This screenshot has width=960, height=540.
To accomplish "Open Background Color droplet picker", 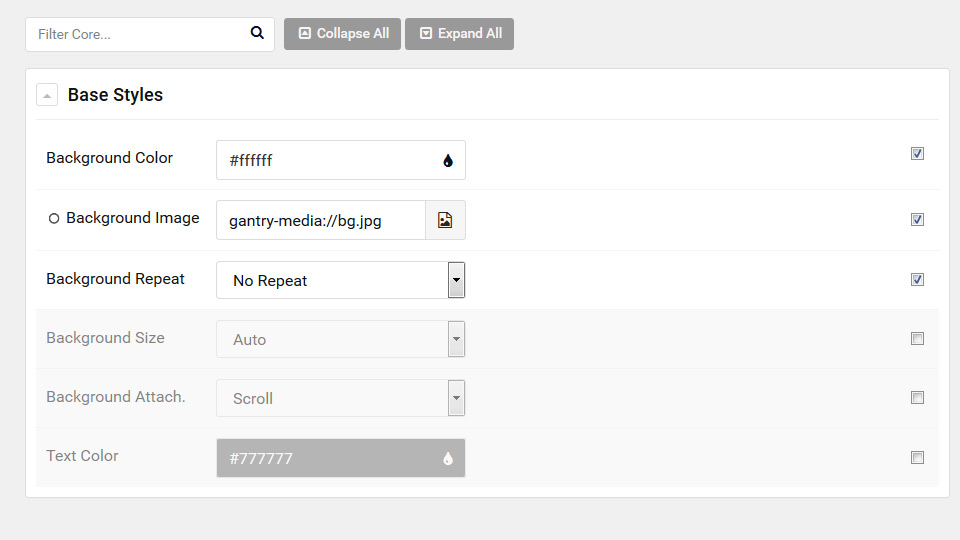I will pyautogui.click(x=448, y=160).
